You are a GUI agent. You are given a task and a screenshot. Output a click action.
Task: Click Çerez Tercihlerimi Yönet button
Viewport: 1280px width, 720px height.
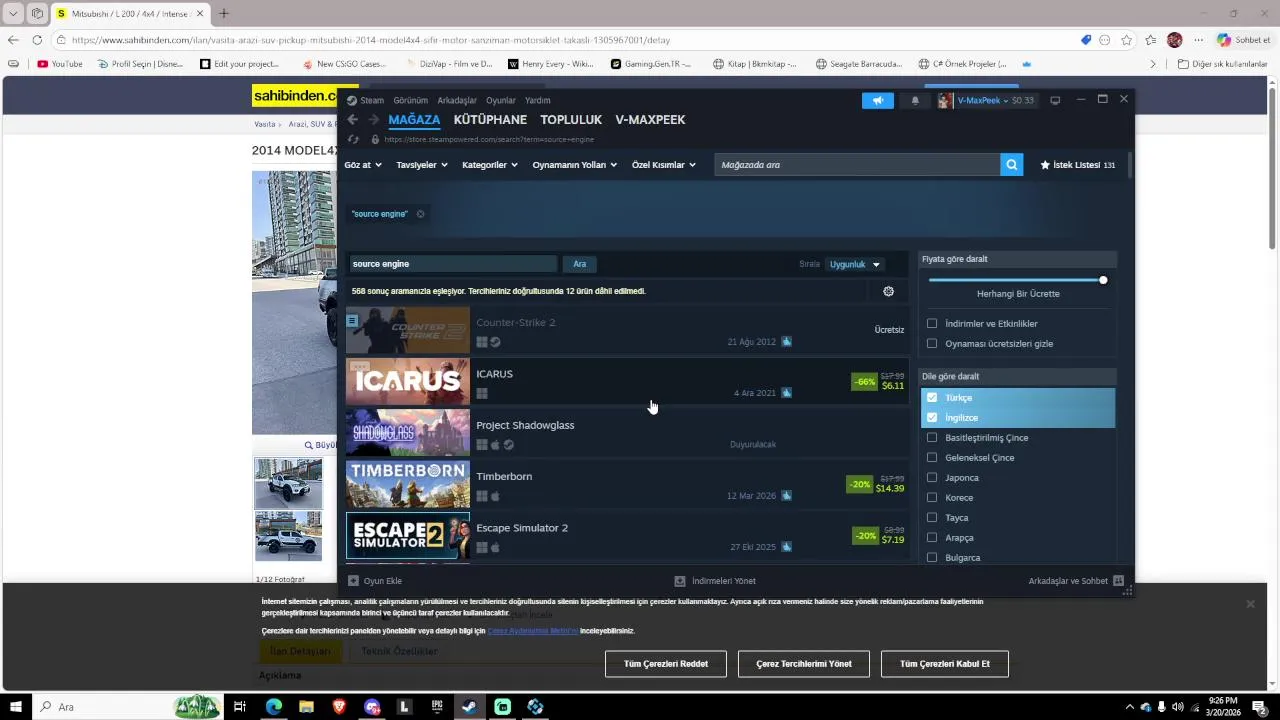804,664
